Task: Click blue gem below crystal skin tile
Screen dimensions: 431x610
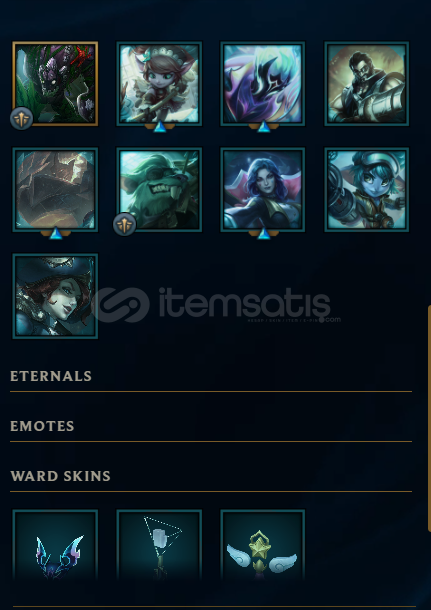Action: tap(263, 127)
